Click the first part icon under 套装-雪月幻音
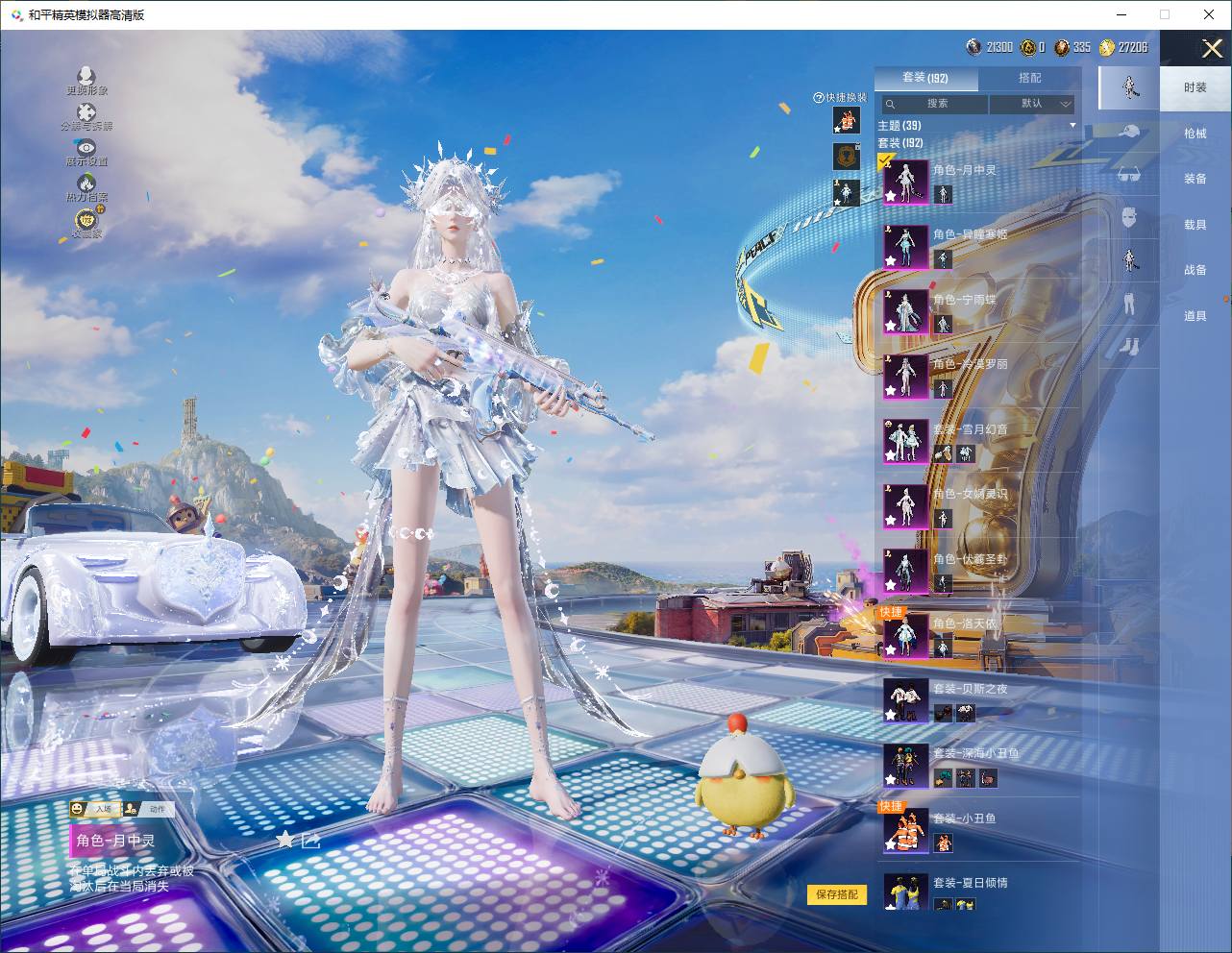The width and height of the screenshot is (1232, 953). click(943, 454)
